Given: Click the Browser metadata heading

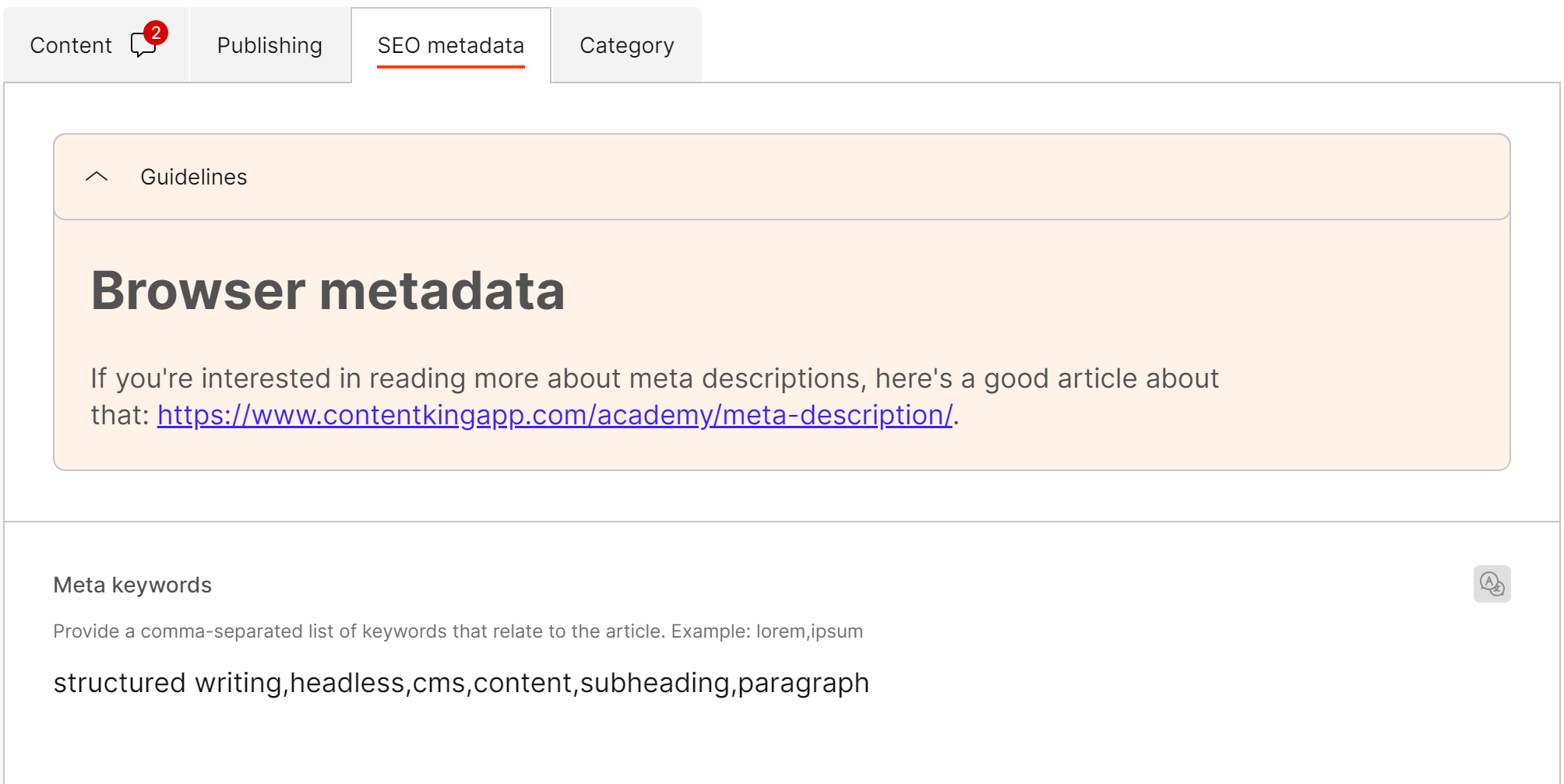Looking at the screenshot, I should (x=328, y=290).
